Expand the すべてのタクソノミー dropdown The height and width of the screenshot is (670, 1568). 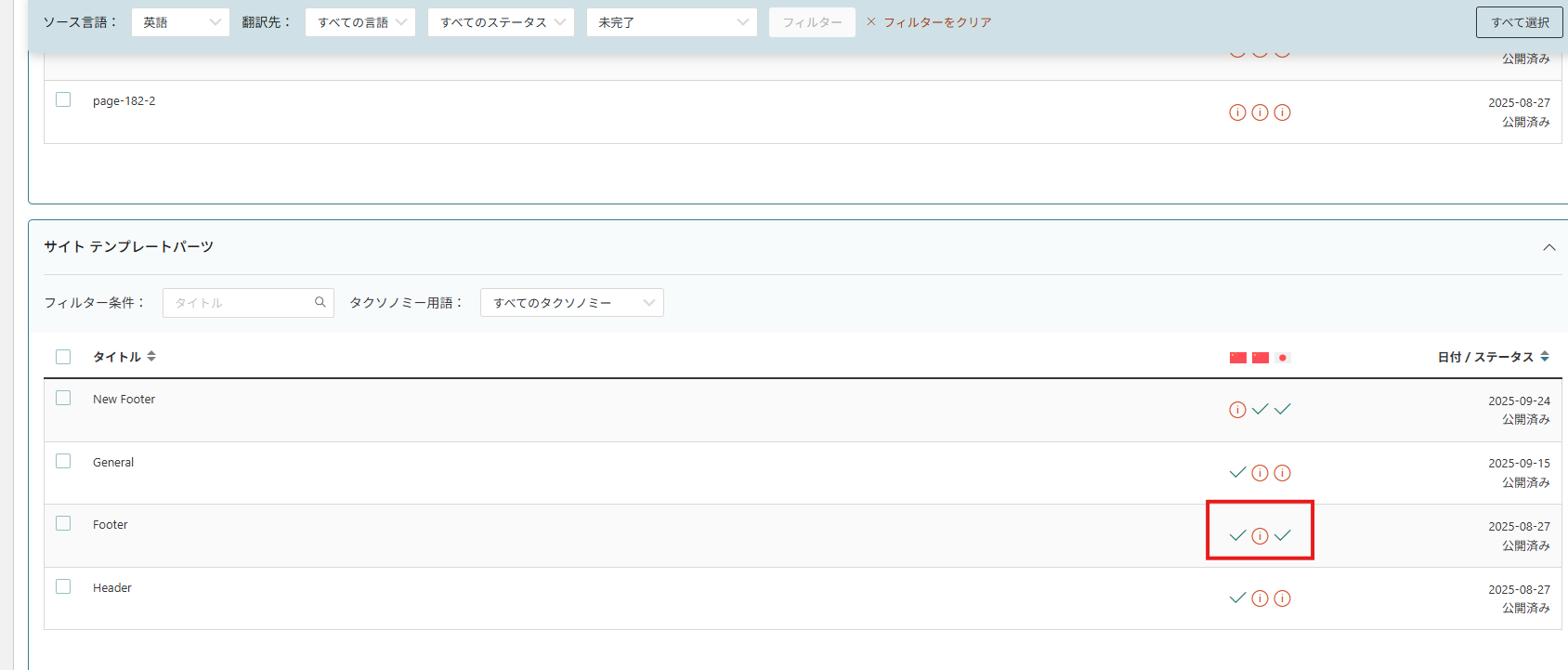[571, 303]
